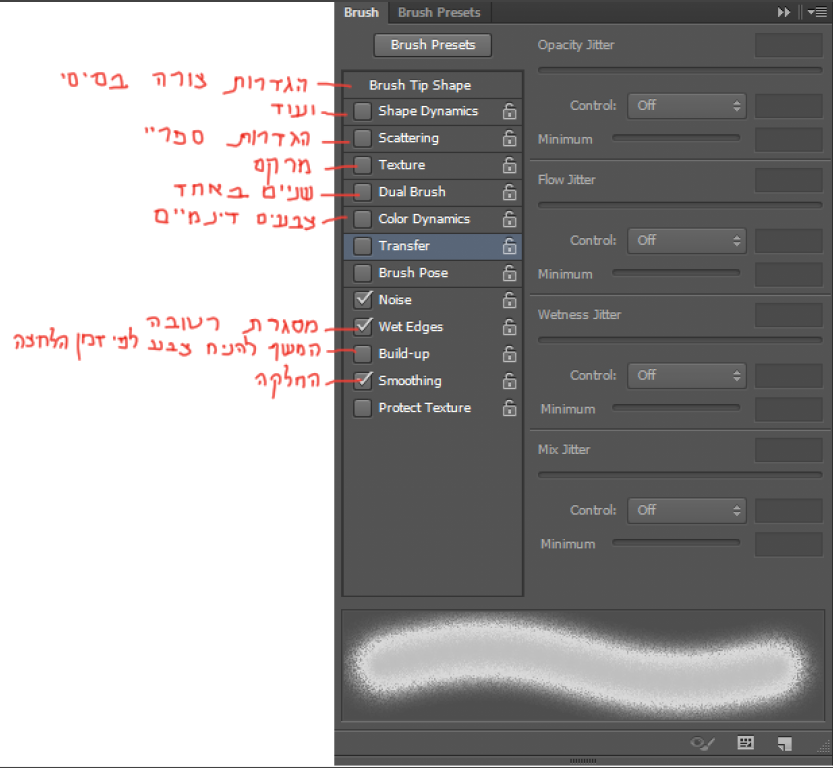The height and width of the screenshot is (768, 833).
Task: Click the Wetness Jitter slider
Action: coord(680,340)
